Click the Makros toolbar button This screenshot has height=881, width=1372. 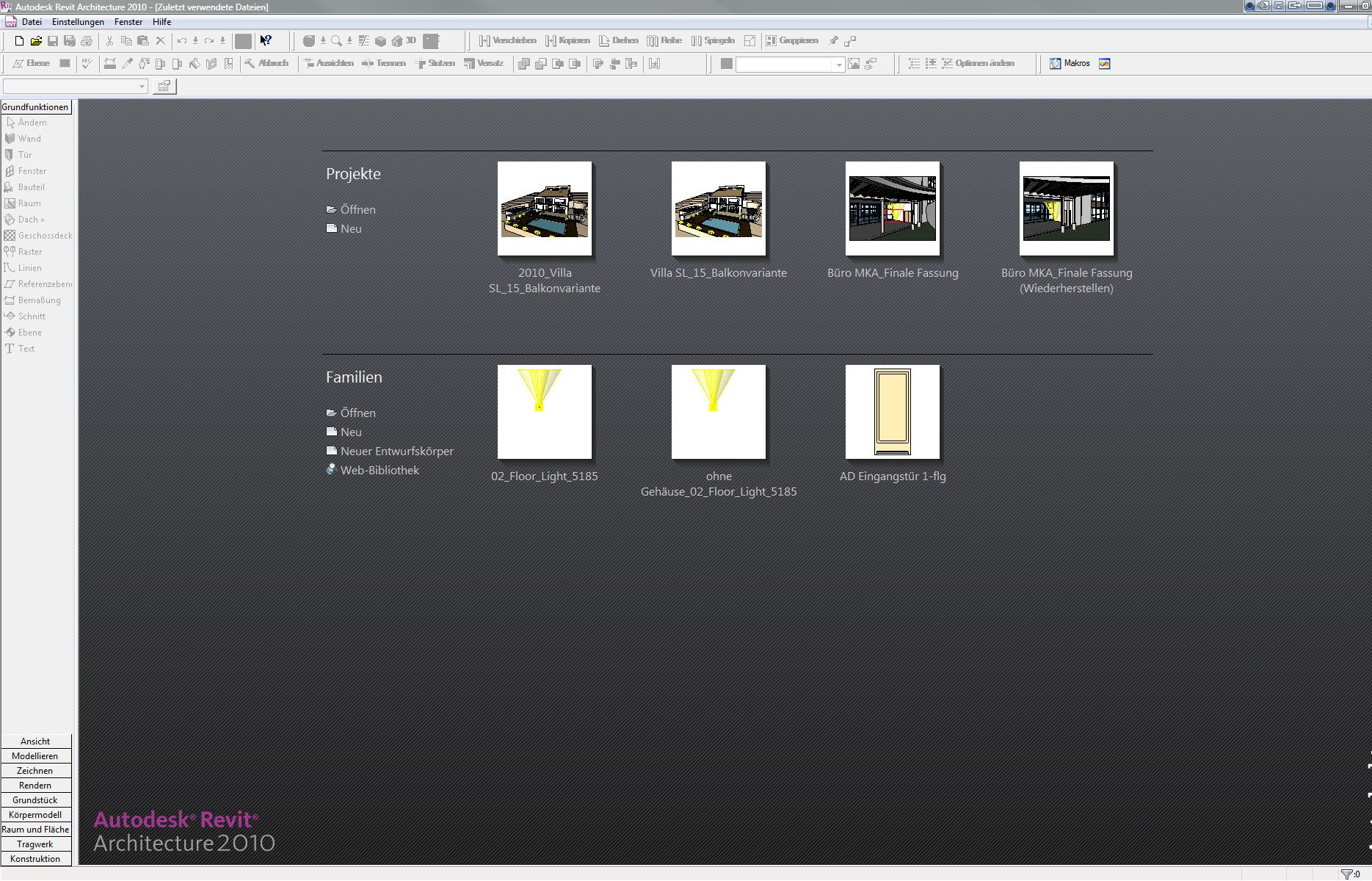click(1070, 64)
